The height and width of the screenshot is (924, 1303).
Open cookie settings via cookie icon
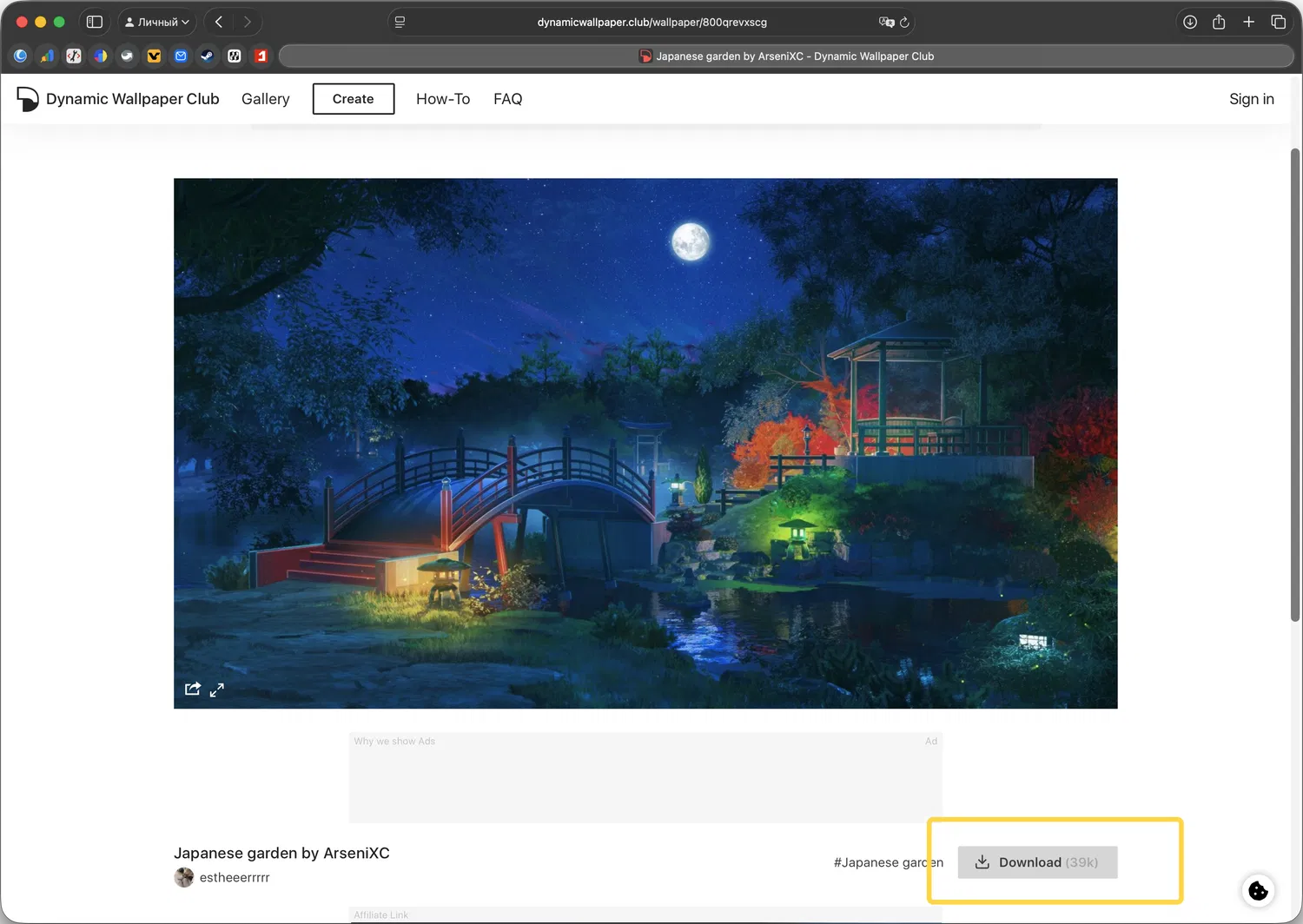pyautogui.click(x=1258, y=890)
